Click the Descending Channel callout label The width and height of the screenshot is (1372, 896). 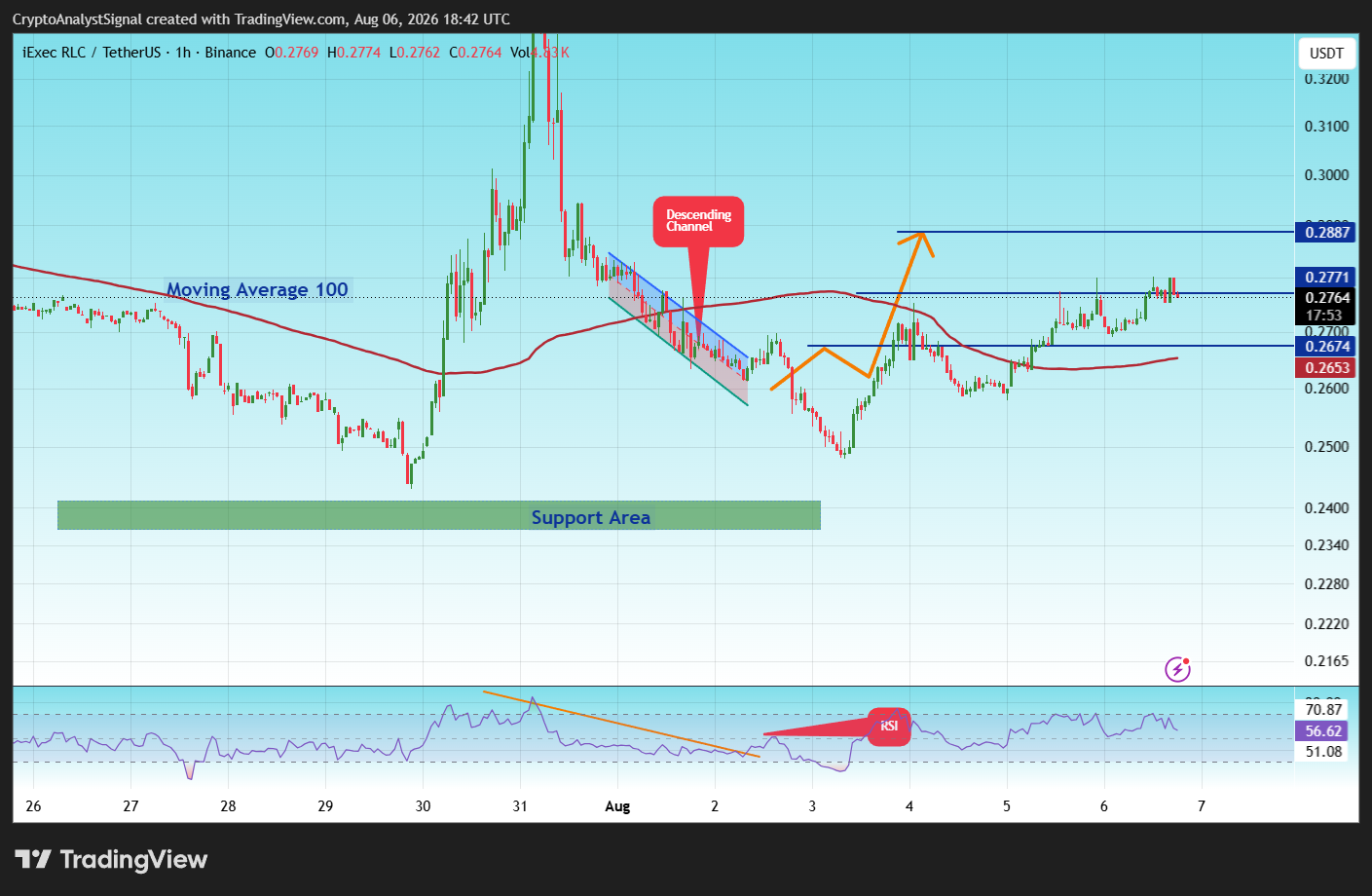point(698,221)
